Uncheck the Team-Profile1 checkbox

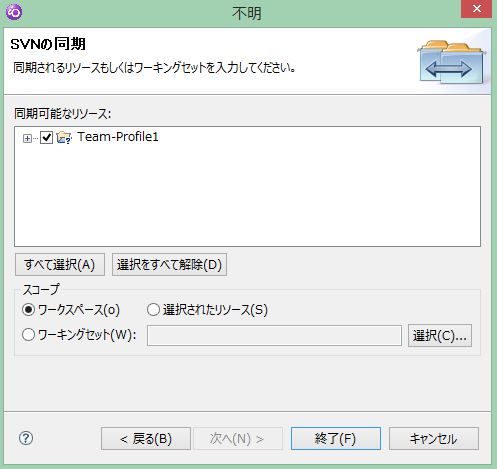tap(46, 137)
